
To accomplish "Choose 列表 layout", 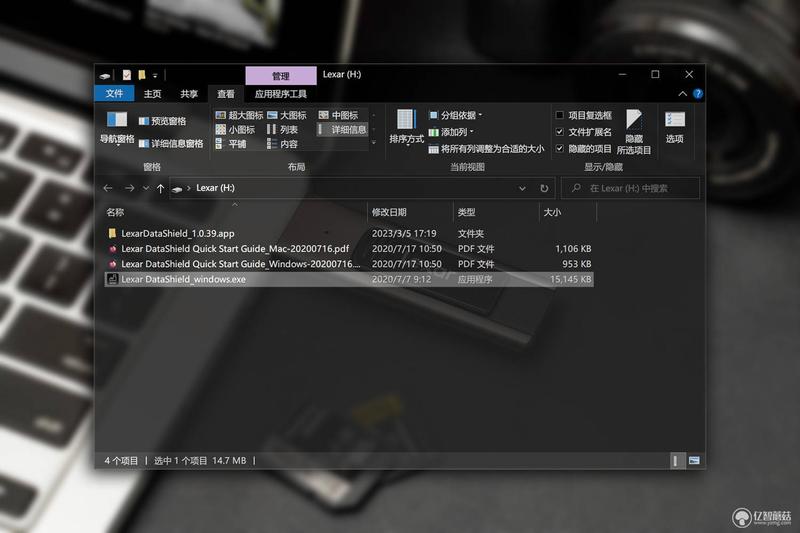I will click(x=283, y=130).
